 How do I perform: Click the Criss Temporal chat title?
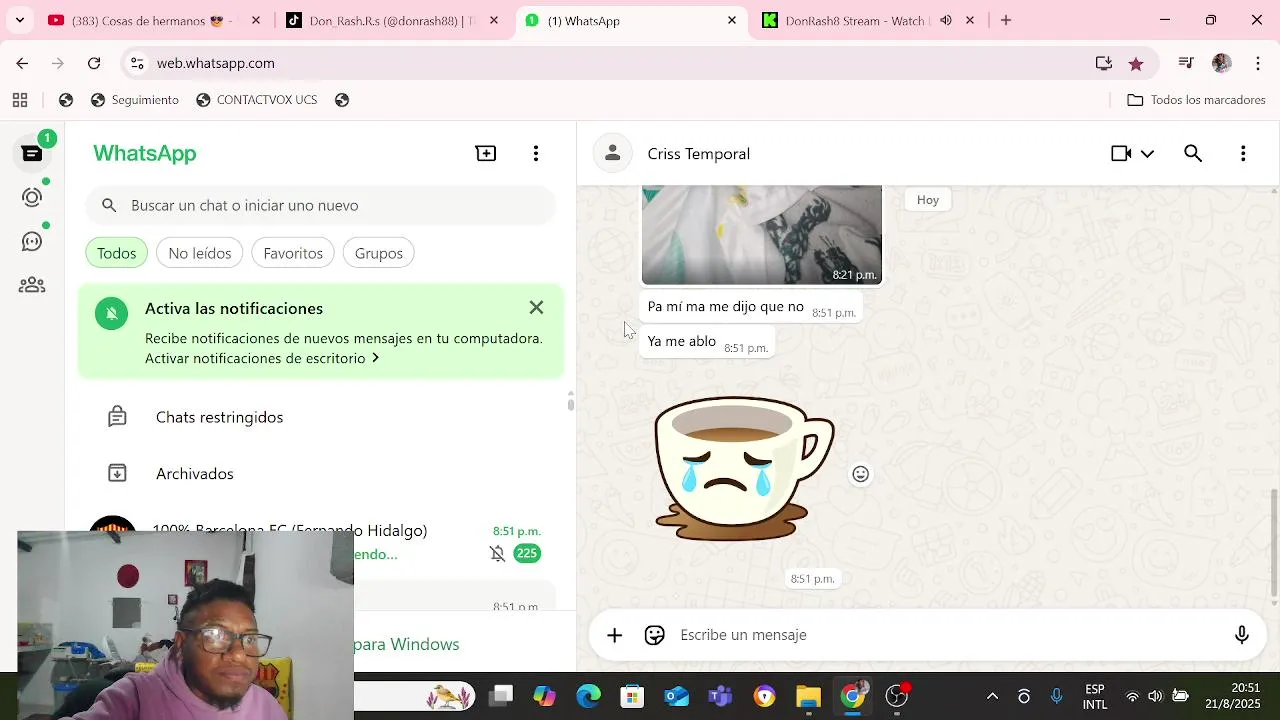[x=699, y=153]
